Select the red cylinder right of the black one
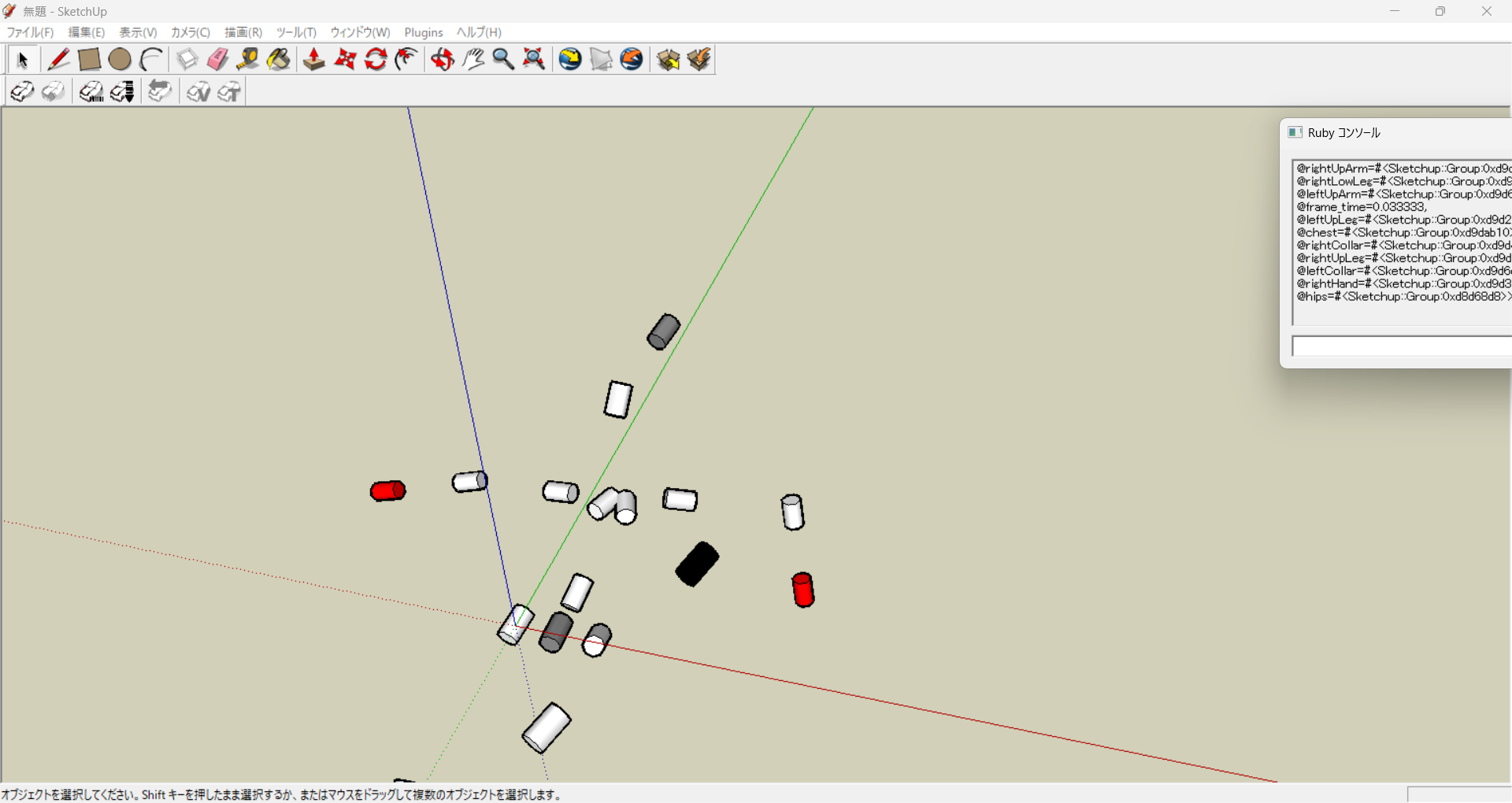Viewport: 1512px width, 803px height. 802,590
